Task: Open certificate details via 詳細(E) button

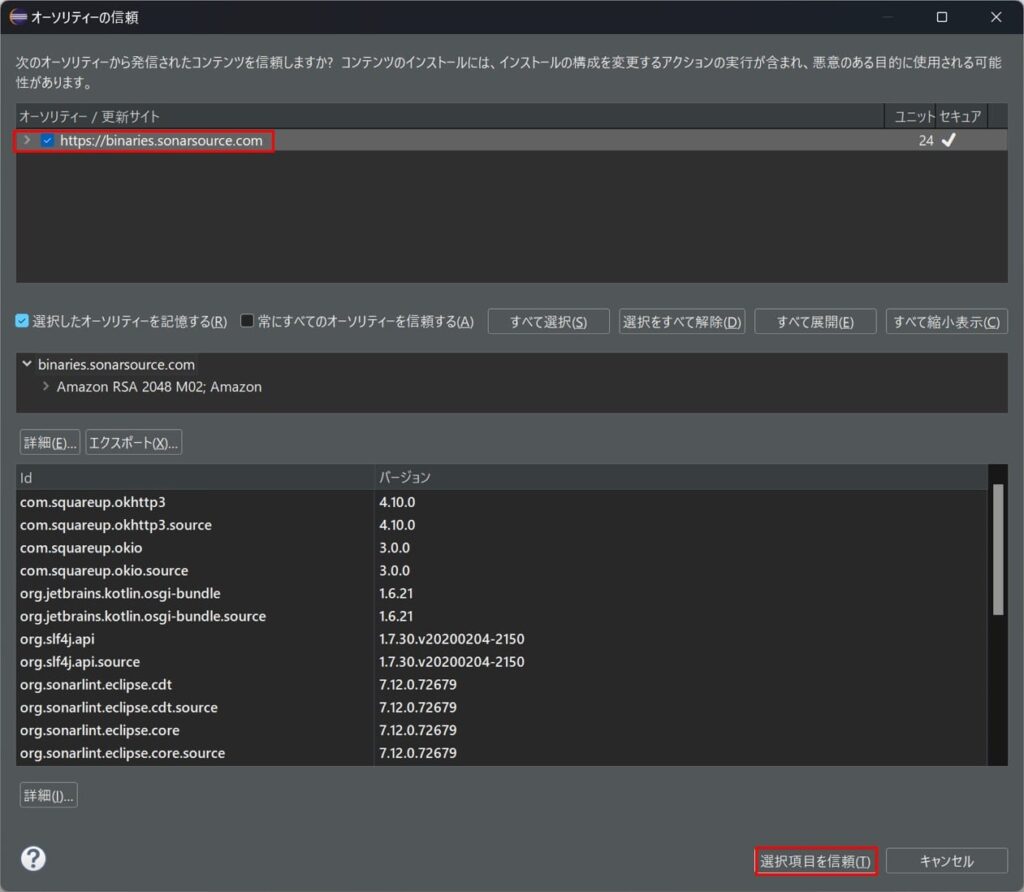Action: (x=49, y=441)
